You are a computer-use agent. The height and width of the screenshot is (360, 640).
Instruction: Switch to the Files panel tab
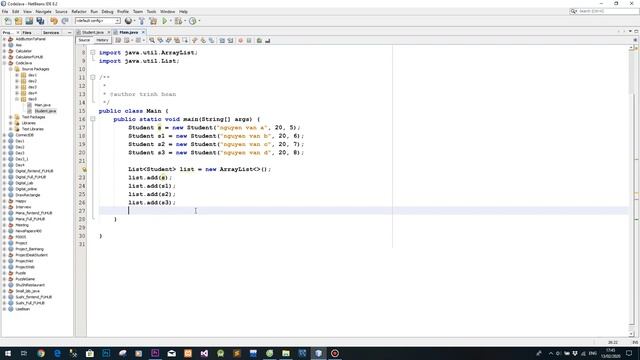tap(27, 32)
